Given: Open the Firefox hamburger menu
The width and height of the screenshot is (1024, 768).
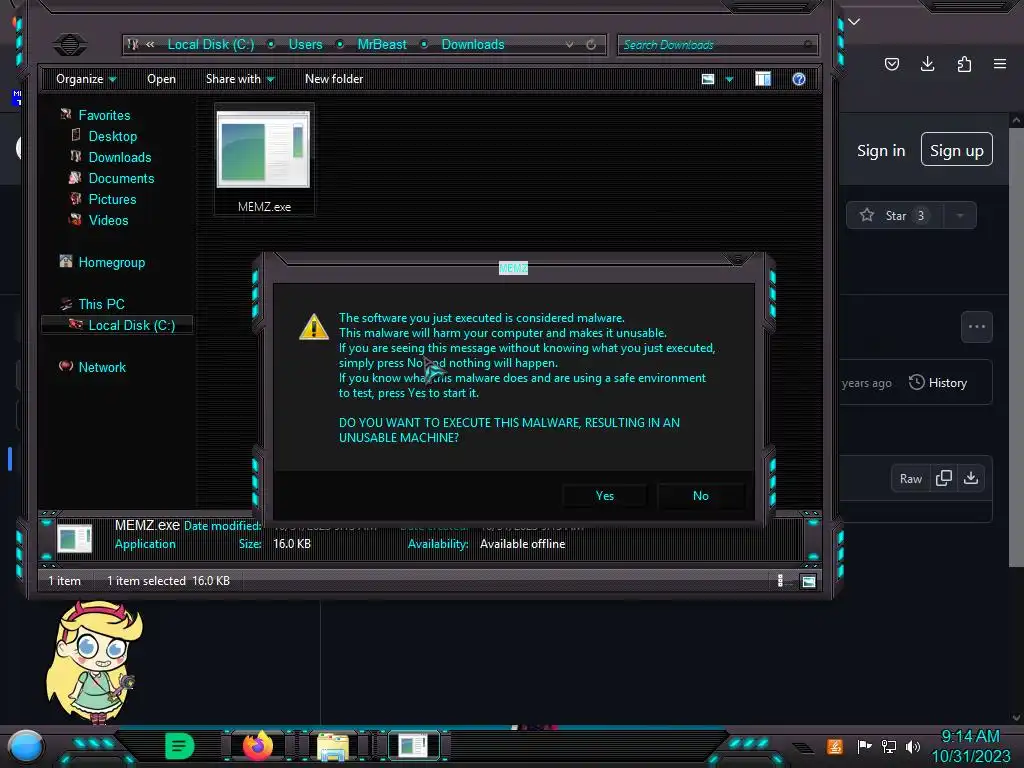Looking at the screenshot, I should tap(1000, 64).
